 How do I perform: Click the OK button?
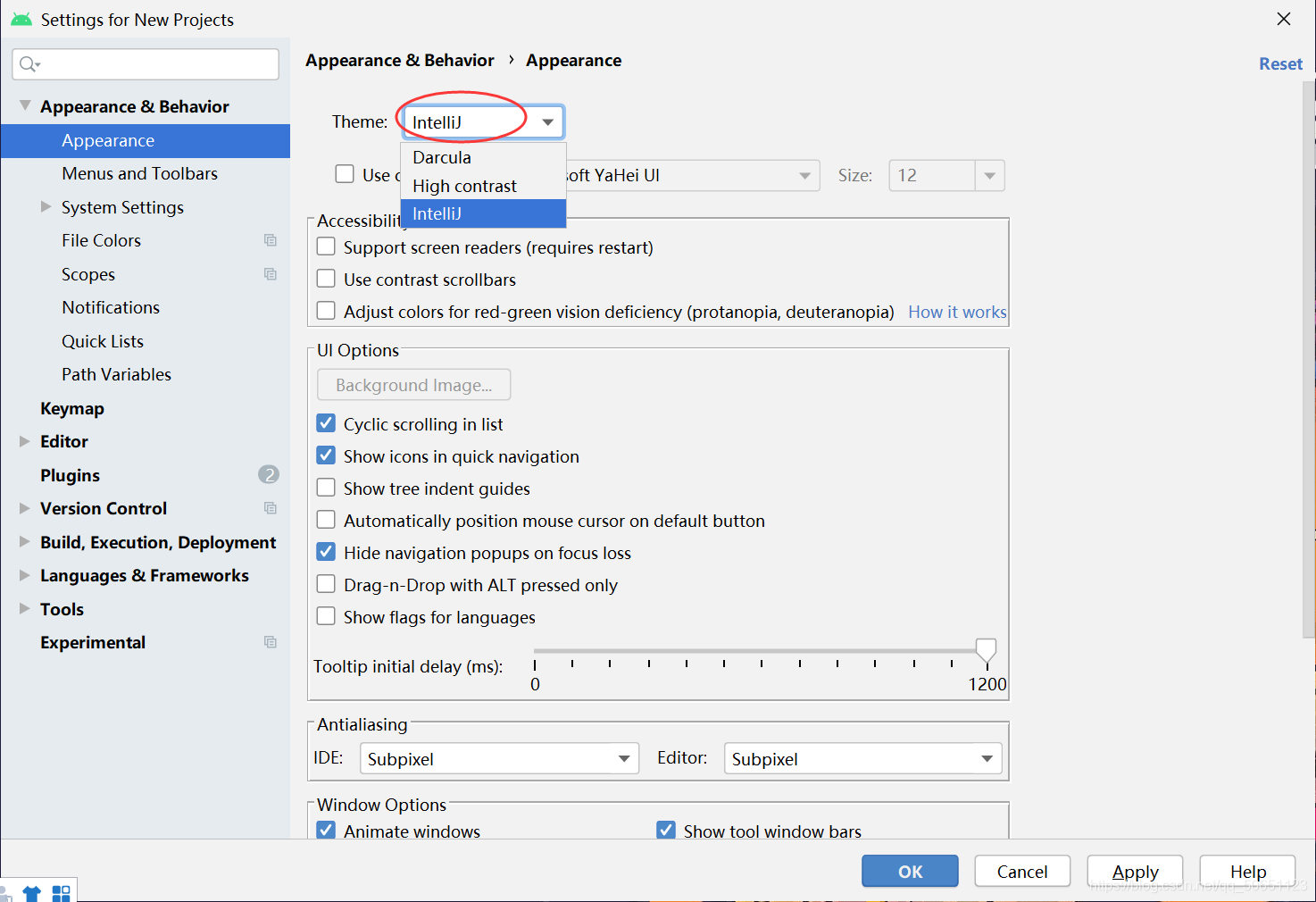[x=910, y=871]
